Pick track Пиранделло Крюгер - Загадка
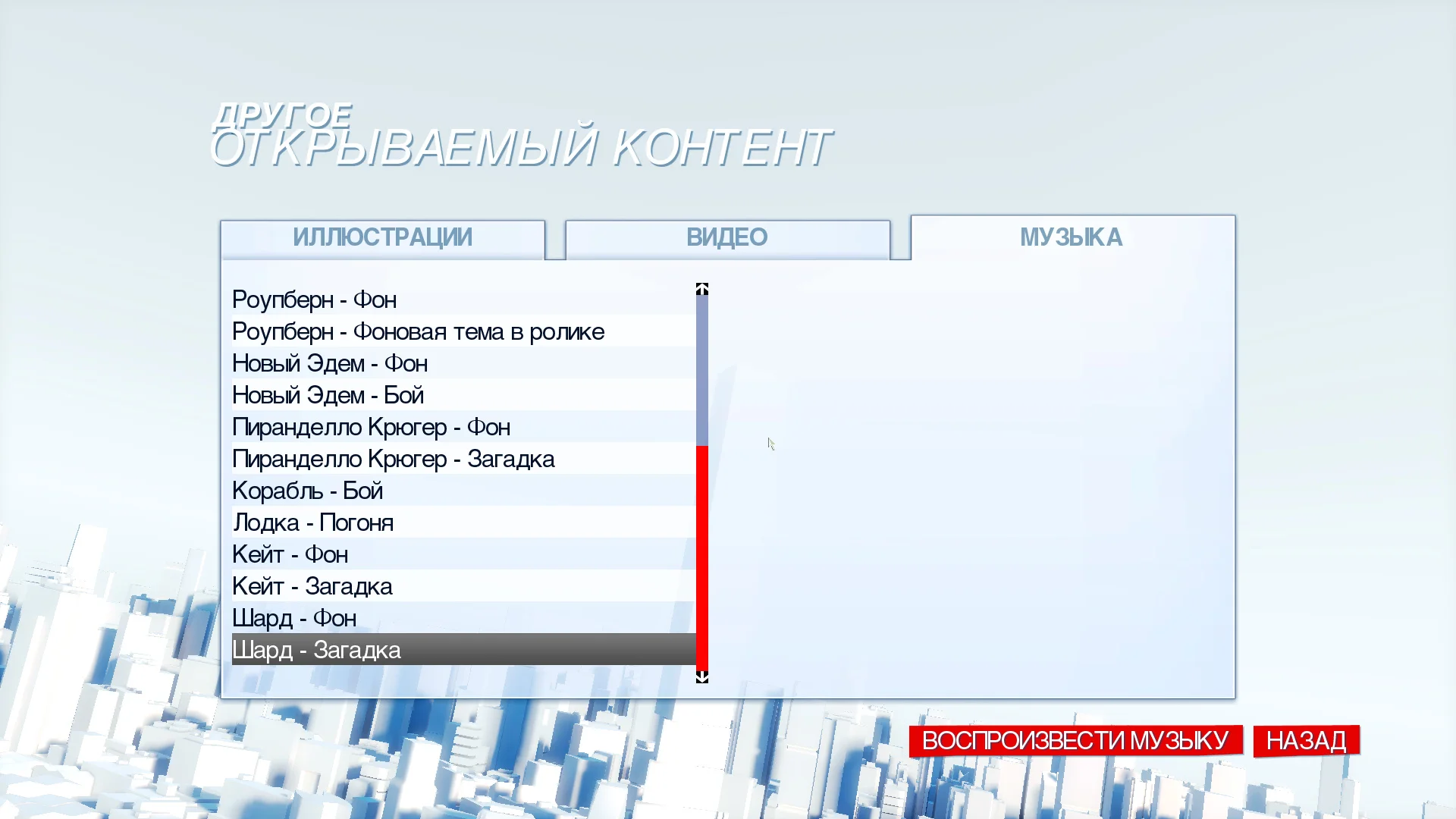This screenshot has height=819, width=1456. (463, 459)
